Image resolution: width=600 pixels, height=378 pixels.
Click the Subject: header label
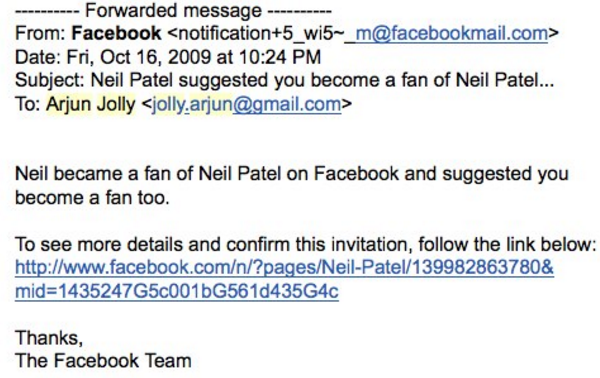(50, 81)
